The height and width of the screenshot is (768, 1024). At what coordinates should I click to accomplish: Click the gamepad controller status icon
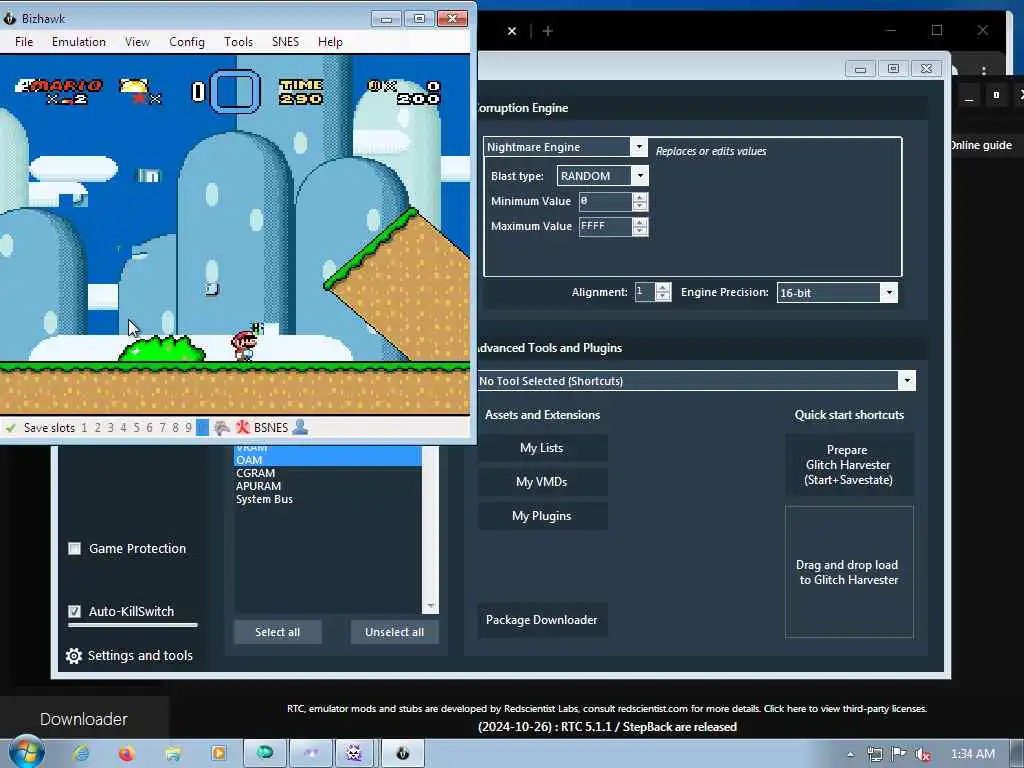222,428
